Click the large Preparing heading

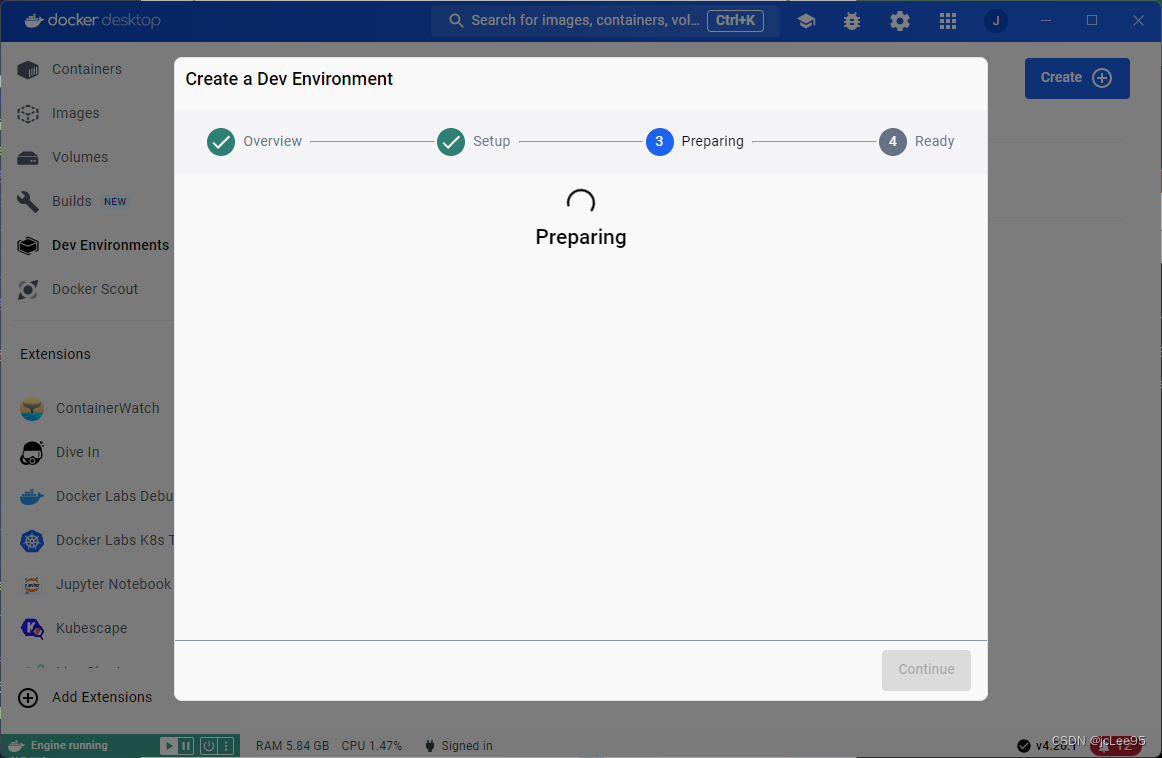tap(581, 237)
